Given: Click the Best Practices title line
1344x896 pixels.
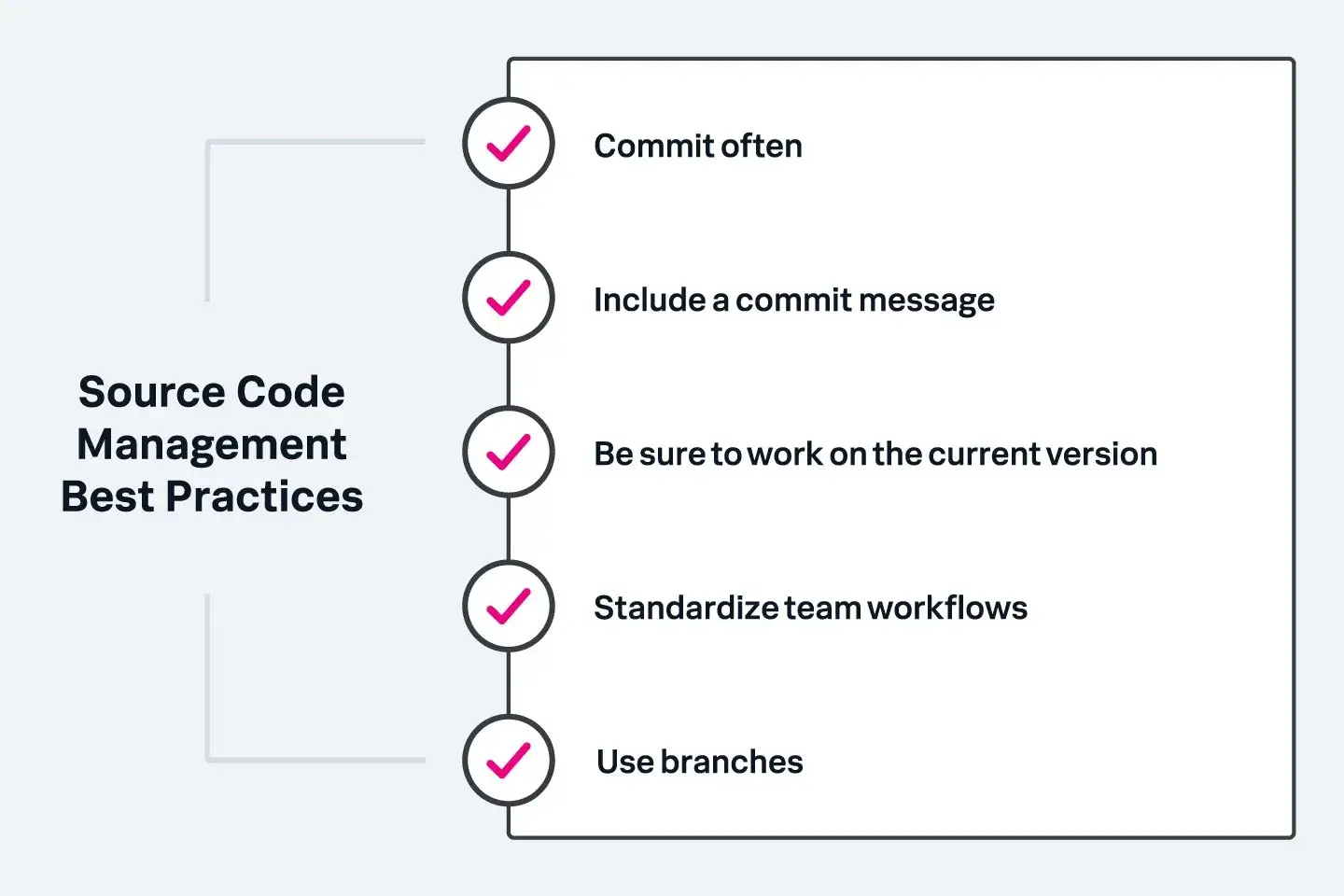Looking at the screenshot, I should coord(212,497).
